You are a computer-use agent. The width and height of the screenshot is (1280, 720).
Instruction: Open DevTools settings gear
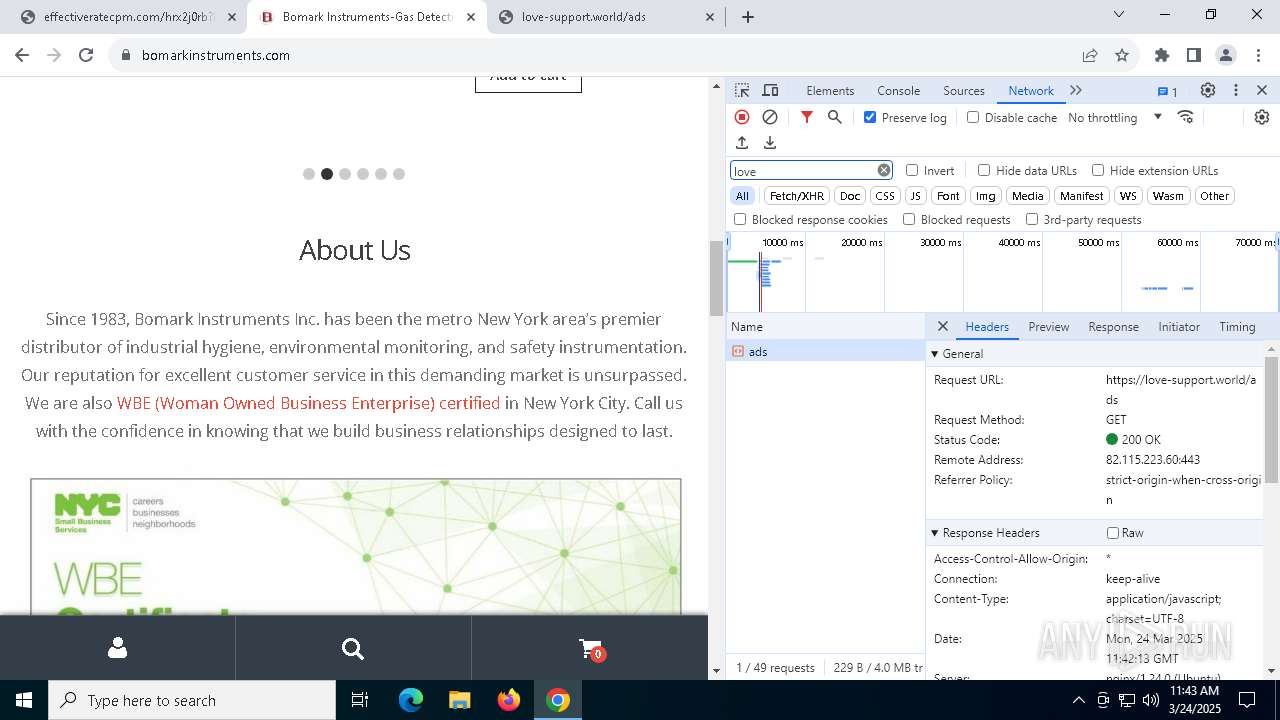[1208, 90]
